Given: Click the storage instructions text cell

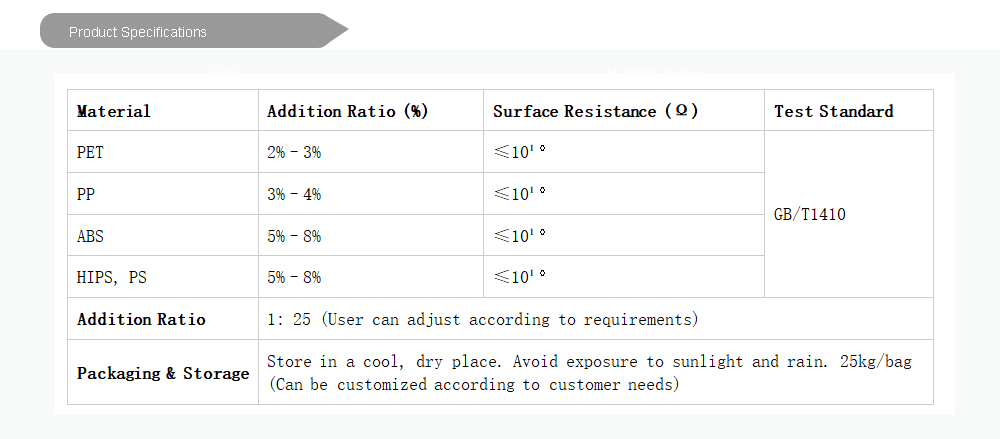Looking at the screenshot, I should [x=589, y=373].
